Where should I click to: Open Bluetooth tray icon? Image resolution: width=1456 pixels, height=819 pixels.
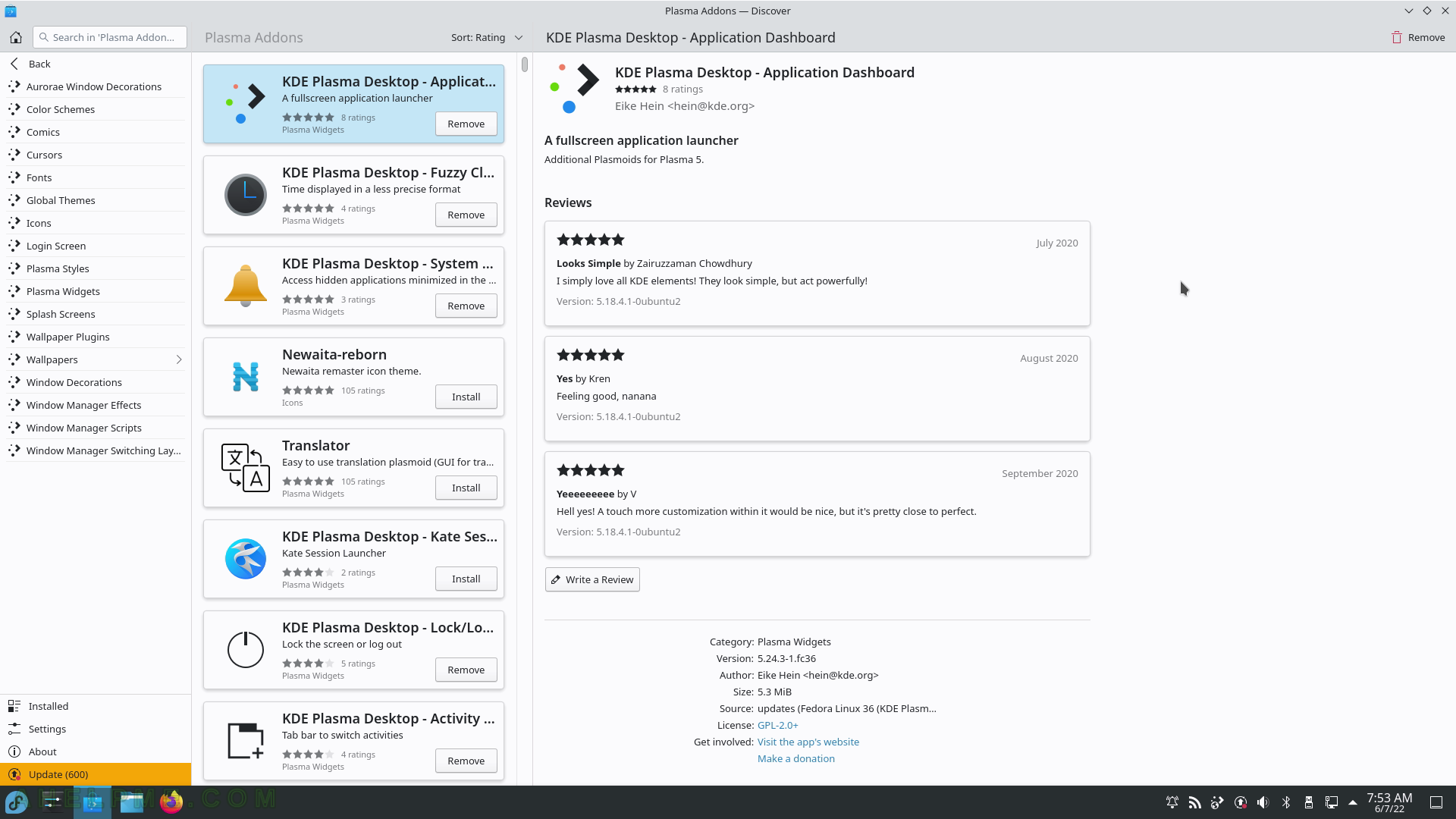click(x=1286, y=802)
